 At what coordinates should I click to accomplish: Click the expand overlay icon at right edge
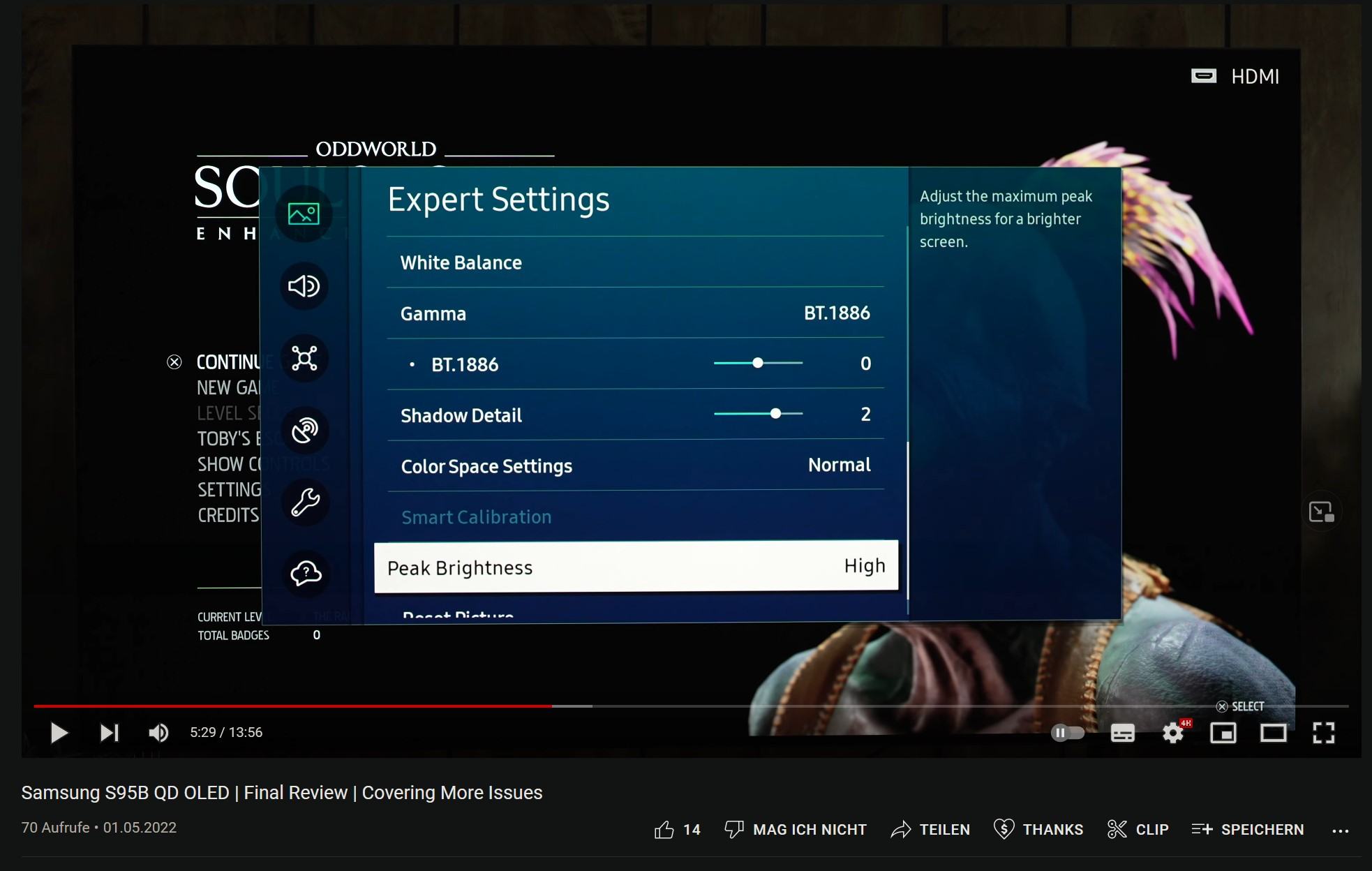[1321, 512]
